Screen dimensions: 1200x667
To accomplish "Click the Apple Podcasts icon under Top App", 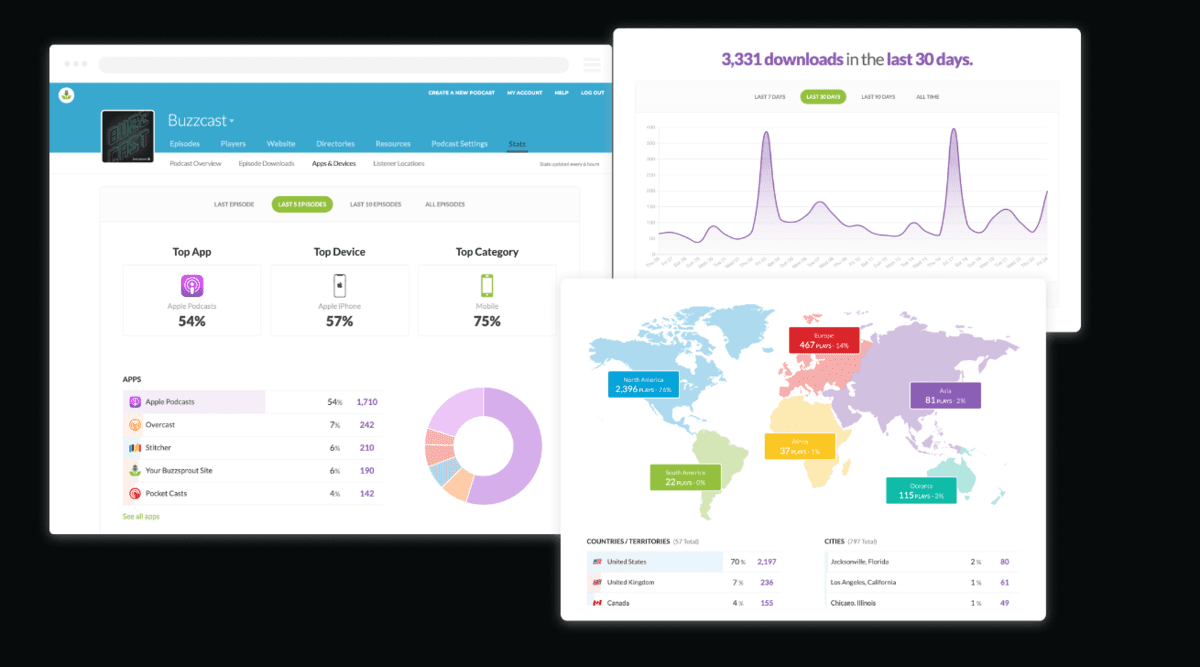I will [x=192, y=286].
